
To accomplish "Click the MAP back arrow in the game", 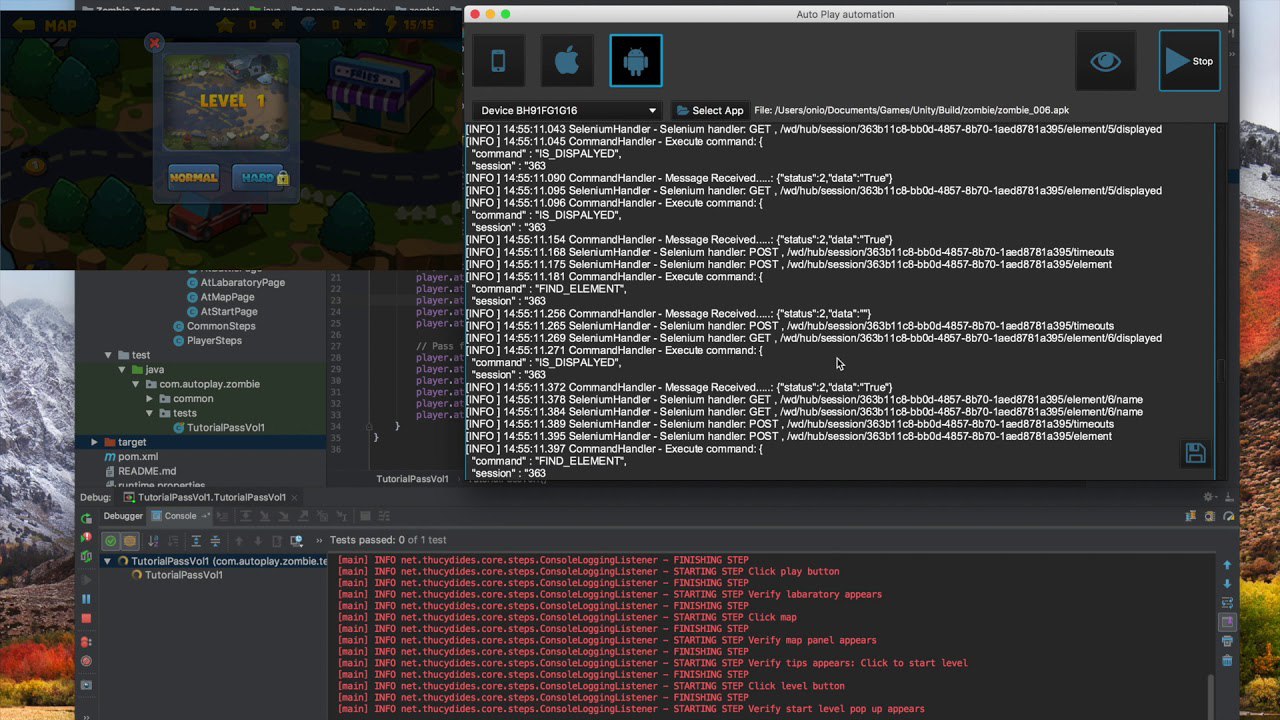I will point(25,25).
